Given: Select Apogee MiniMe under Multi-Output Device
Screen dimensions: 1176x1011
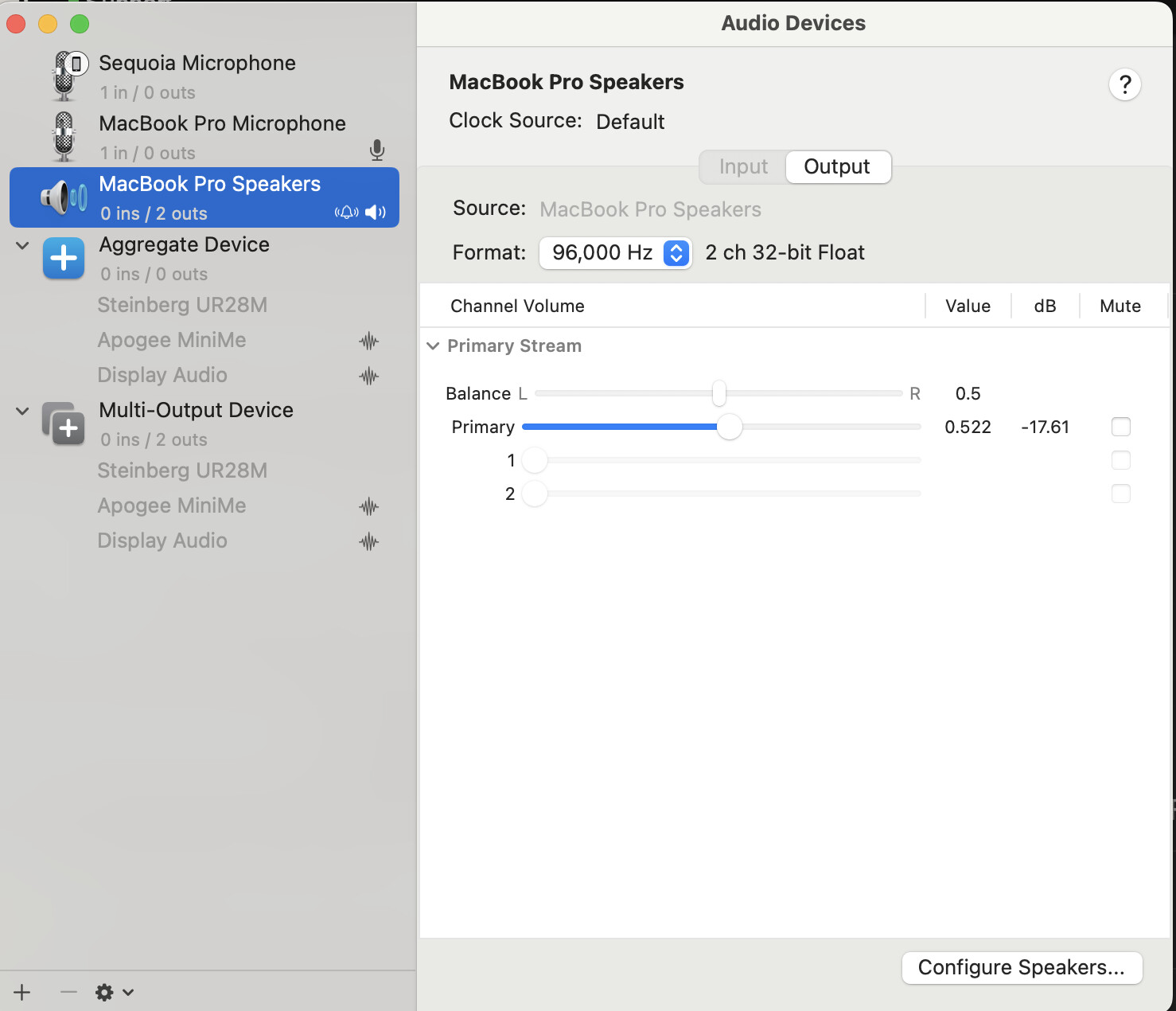Looking at the screenshot, I should (x=172, y=506).
